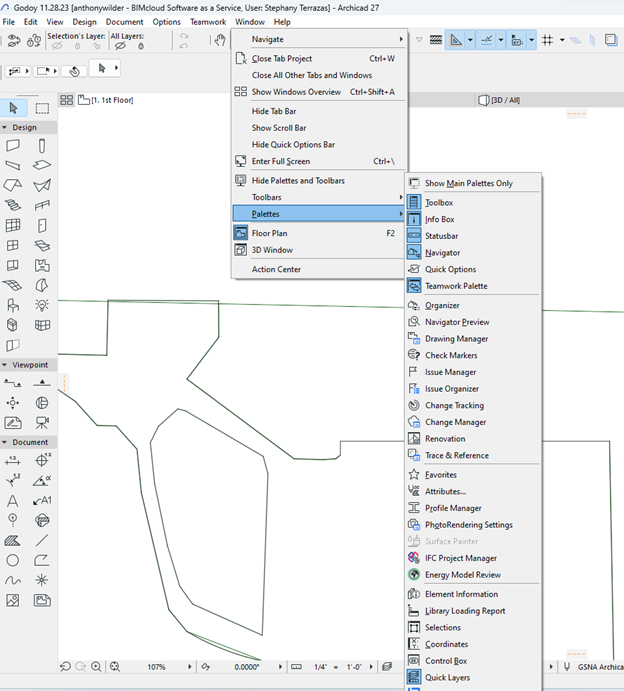Collapse the Document toolbox section
Viewport: 624px width, 691px height.
click(6, 442)
